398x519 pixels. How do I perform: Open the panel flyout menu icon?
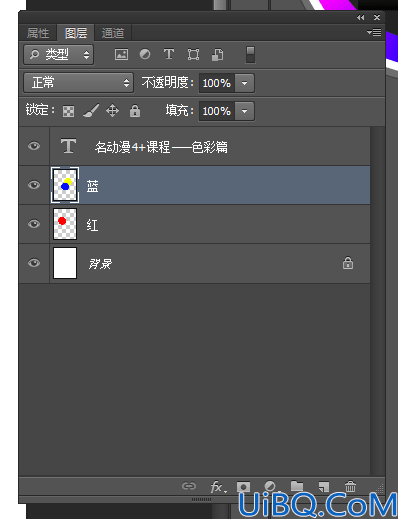click(374, 32)
